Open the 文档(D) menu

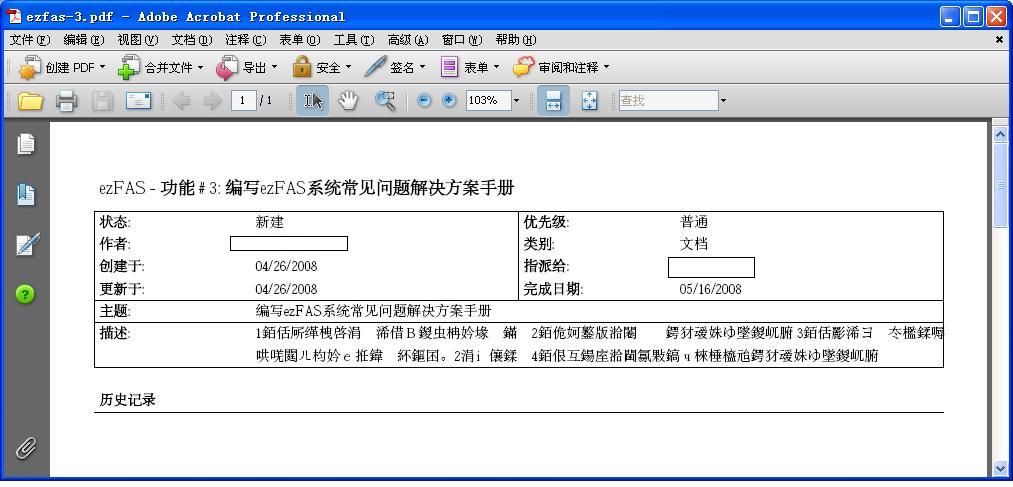click(192, 40)
